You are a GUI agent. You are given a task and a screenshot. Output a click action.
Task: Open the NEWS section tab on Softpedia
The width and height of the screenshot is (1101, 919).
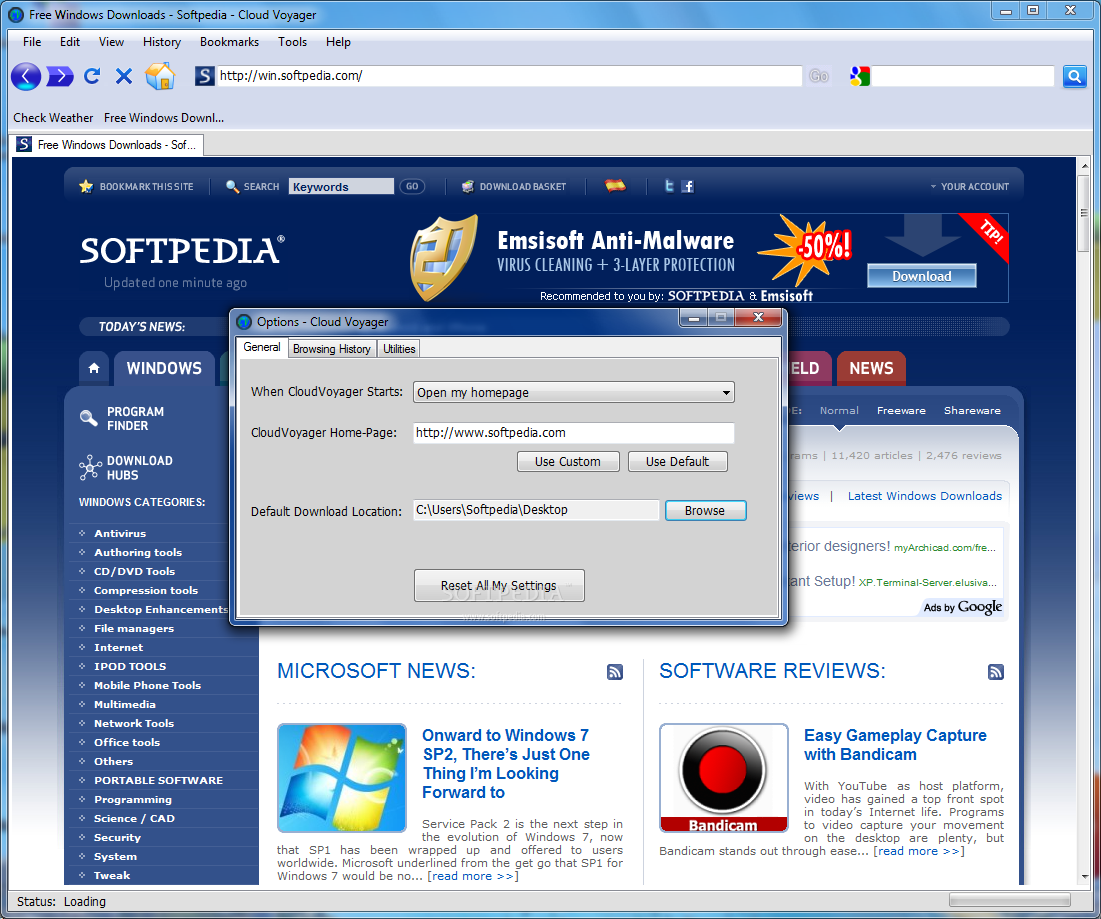click(871, 369)
